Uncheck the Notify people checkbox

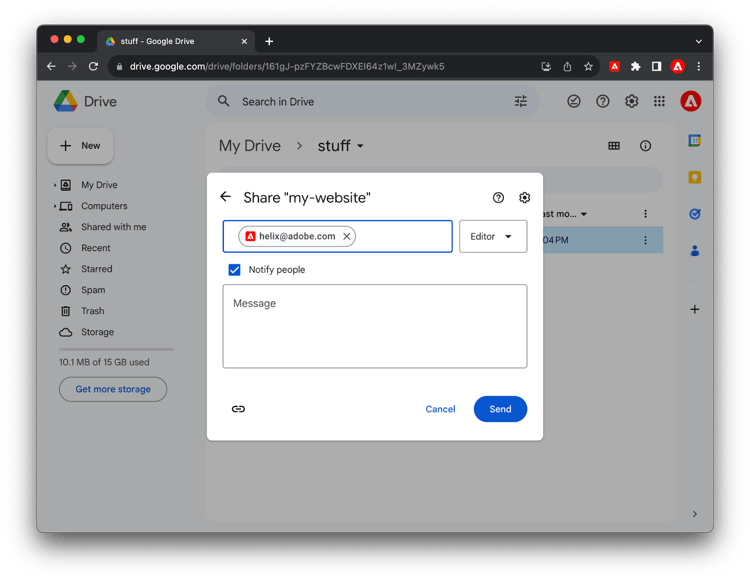(234, 270)
